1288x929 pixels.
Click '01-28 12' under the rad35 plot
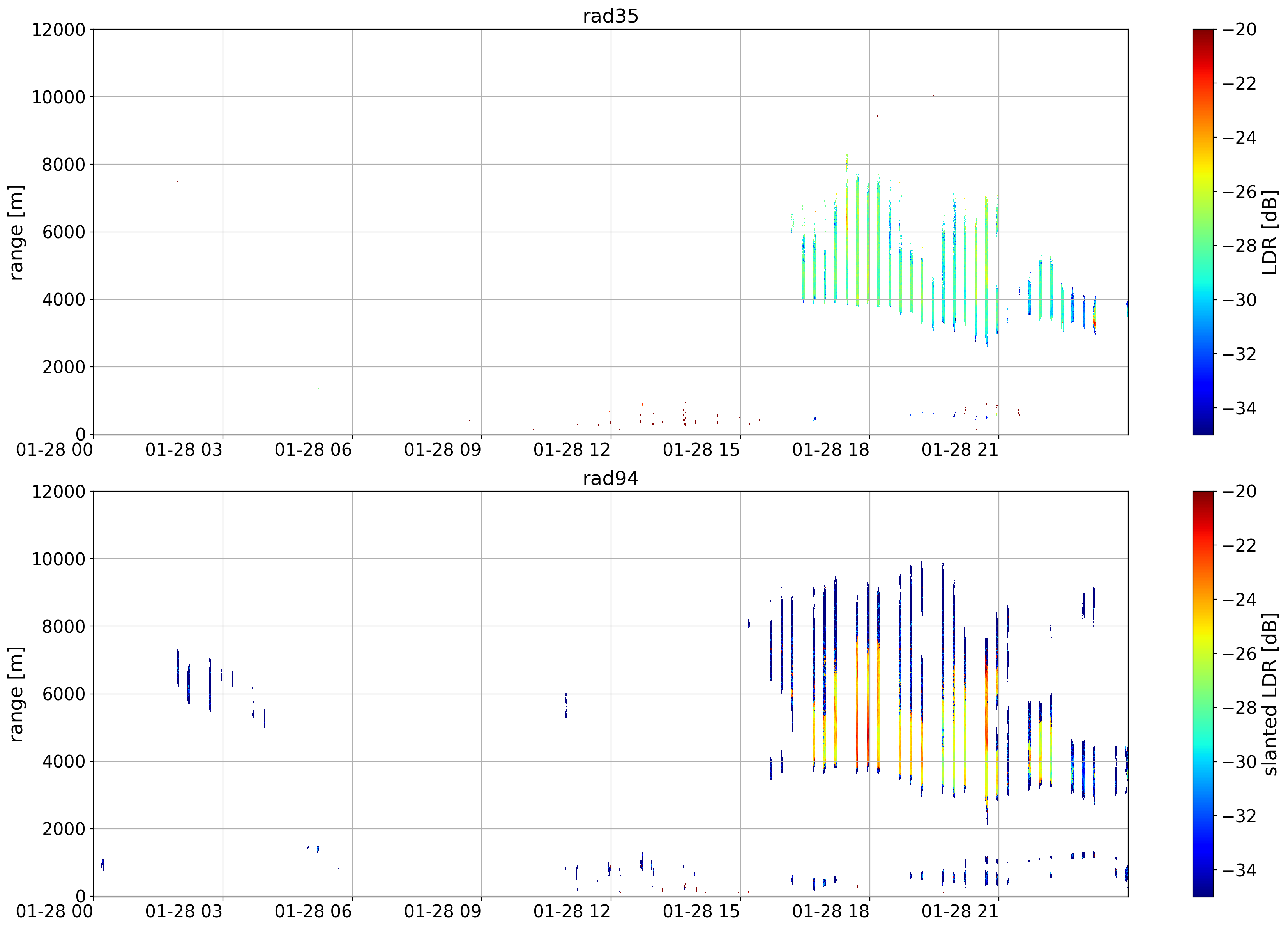tap(572, 450)
